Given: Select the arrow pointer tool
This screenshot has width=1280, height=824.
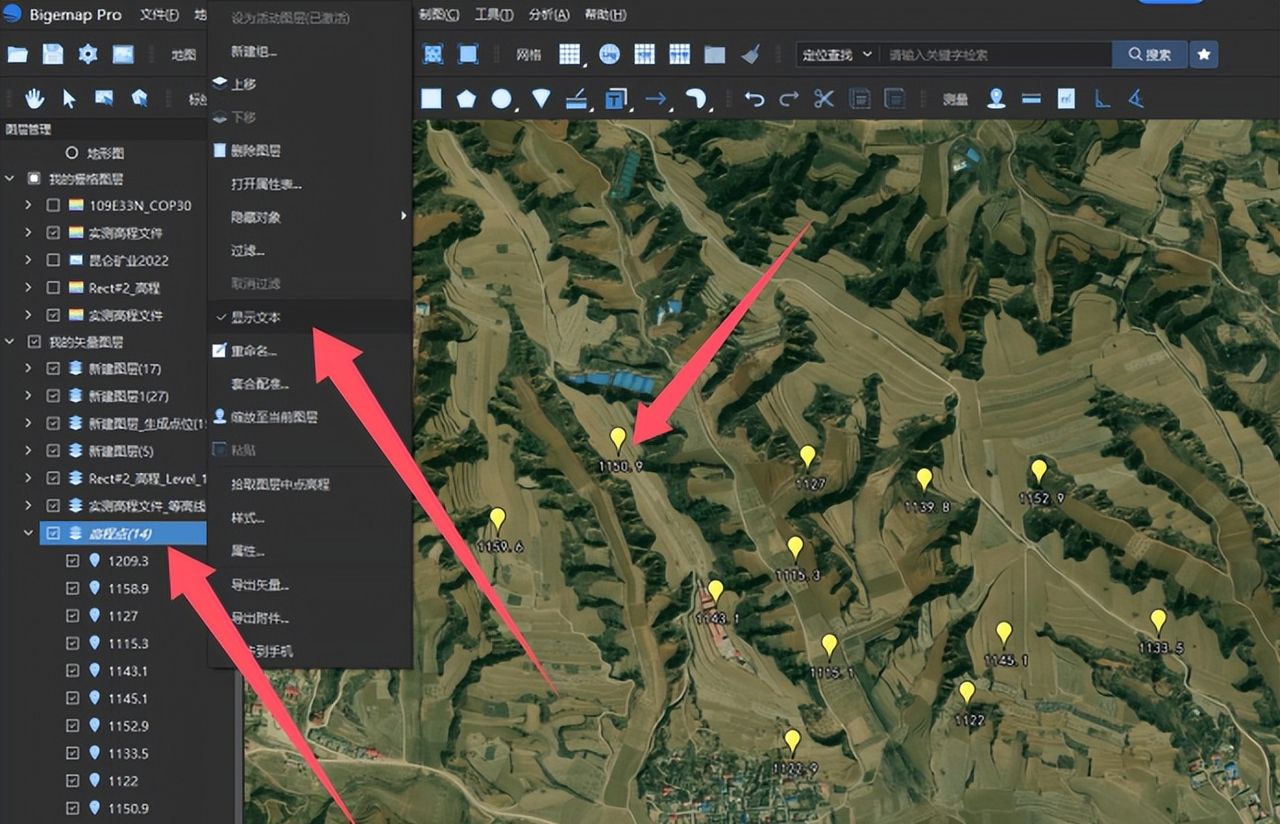Looking at the screenshot, I should coord(69,98).
